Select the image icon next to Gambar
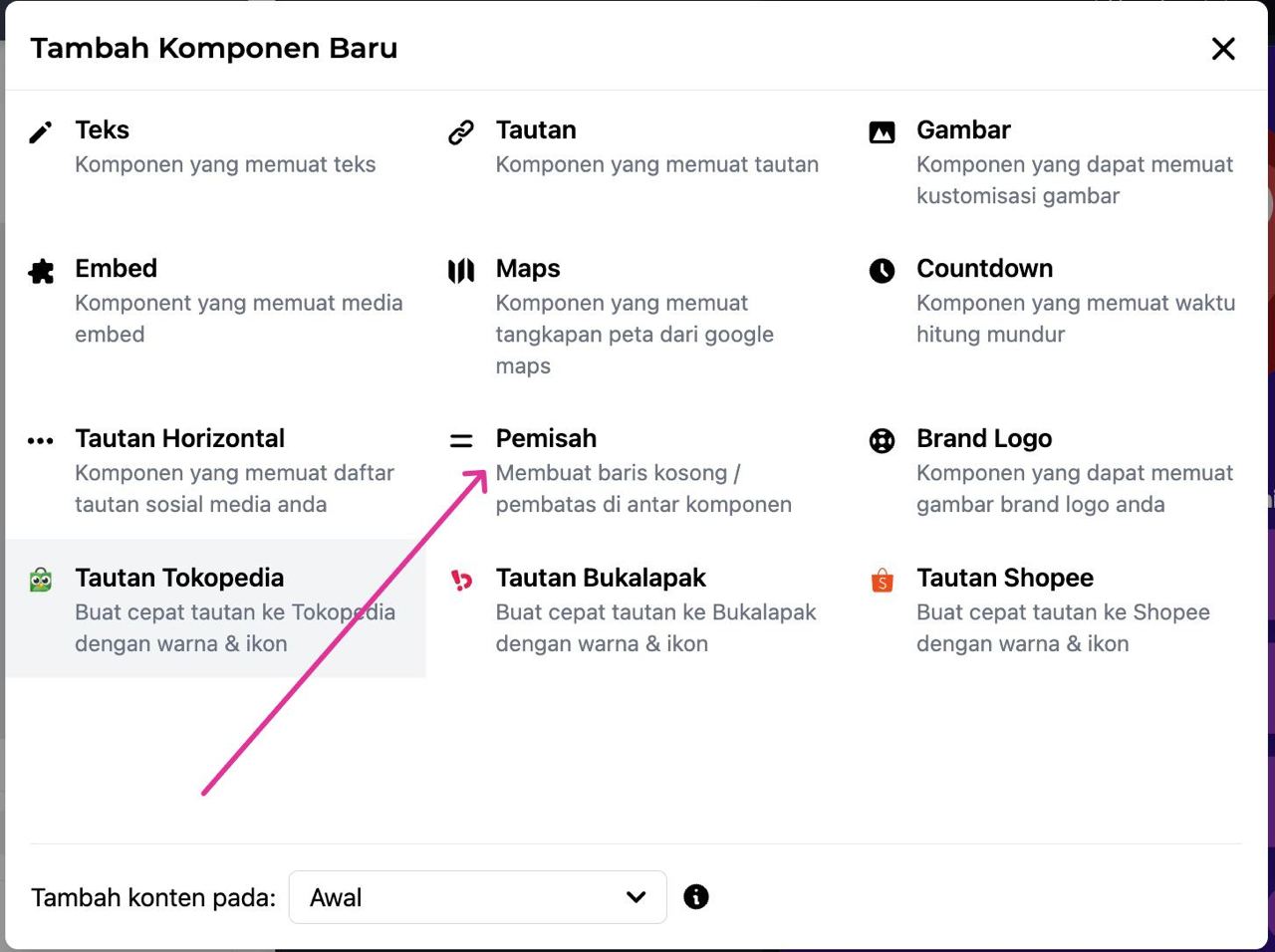Image resolution: width=1275 pixels, height=952 pixels. click(x=882, y=132)
